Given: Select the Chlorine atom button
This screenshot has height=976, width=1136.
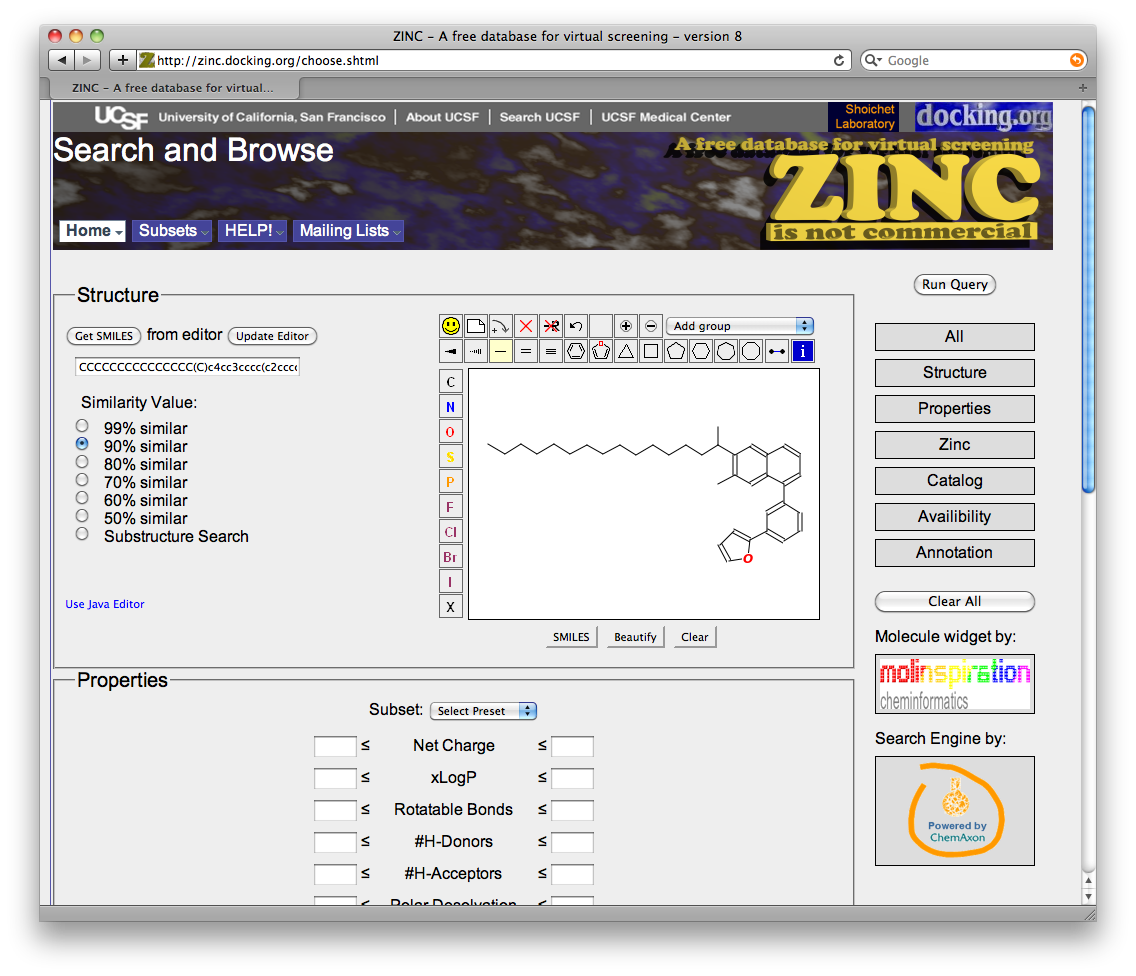Looking at the screenshot, I should (451, 532).
